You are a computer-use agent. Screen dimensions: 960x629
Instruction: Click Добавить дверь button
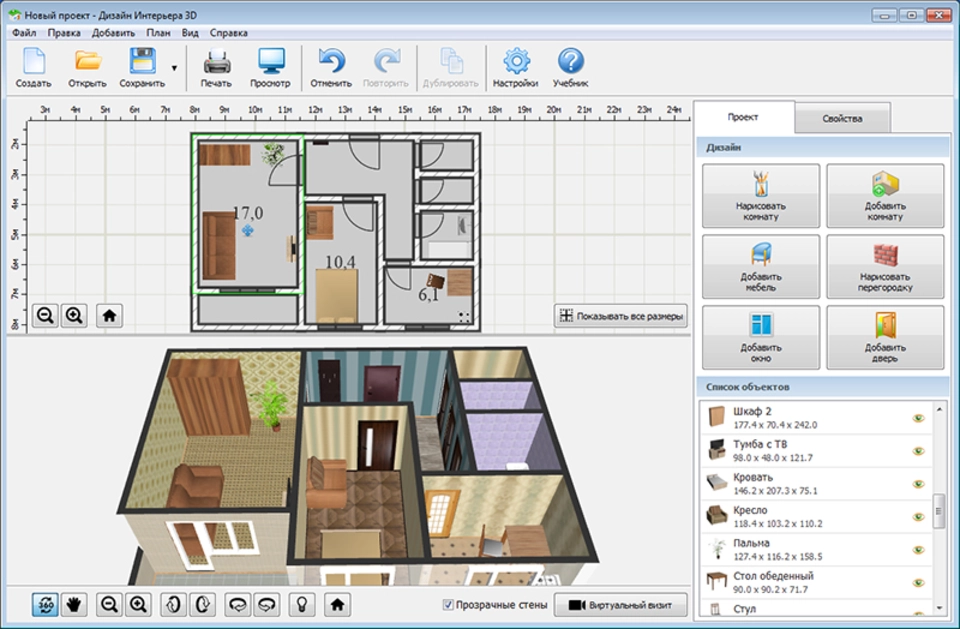885,337
